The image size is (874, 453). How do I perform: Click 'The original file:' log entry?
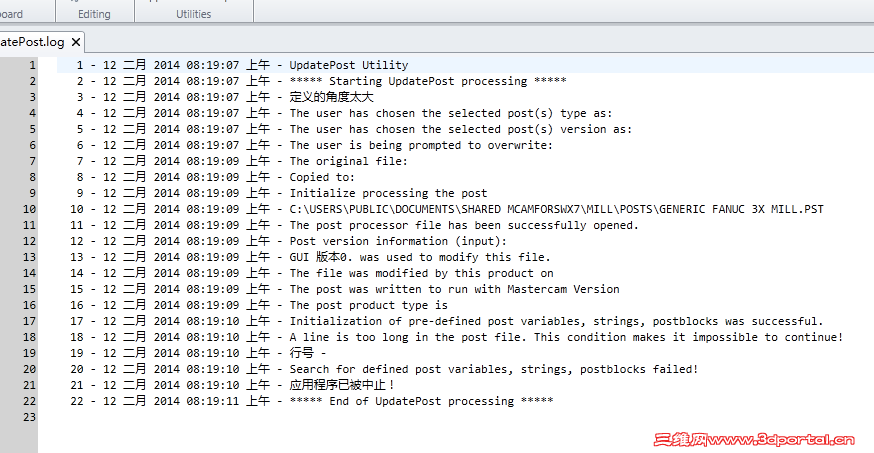[348, 161]
